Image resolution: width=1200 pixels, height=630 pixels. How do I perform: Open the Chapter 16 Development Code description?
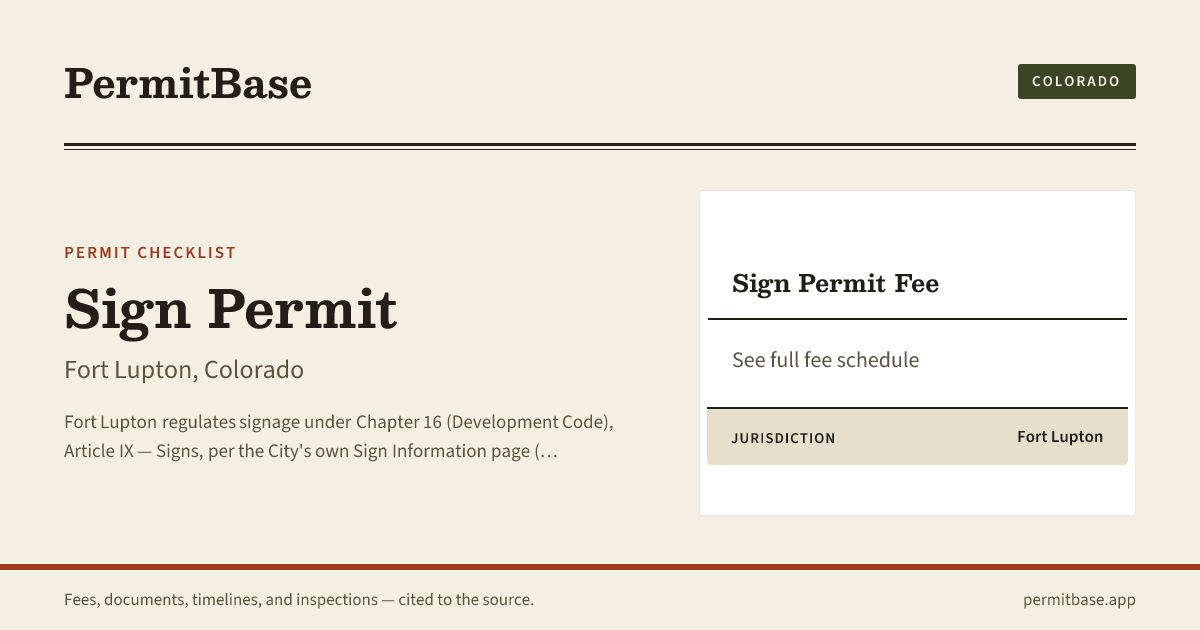[339, 422]
